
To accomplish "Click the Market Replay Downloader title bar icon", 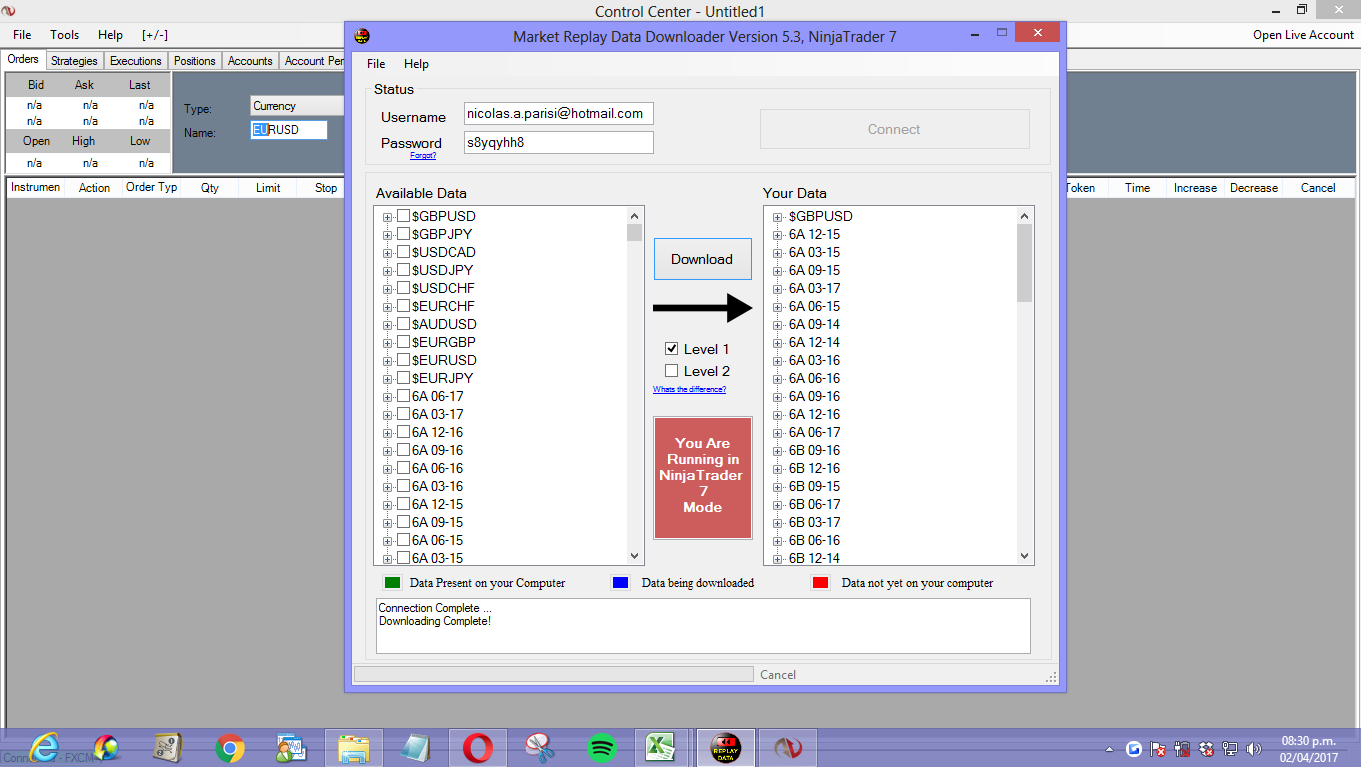I will coord(362,36).
